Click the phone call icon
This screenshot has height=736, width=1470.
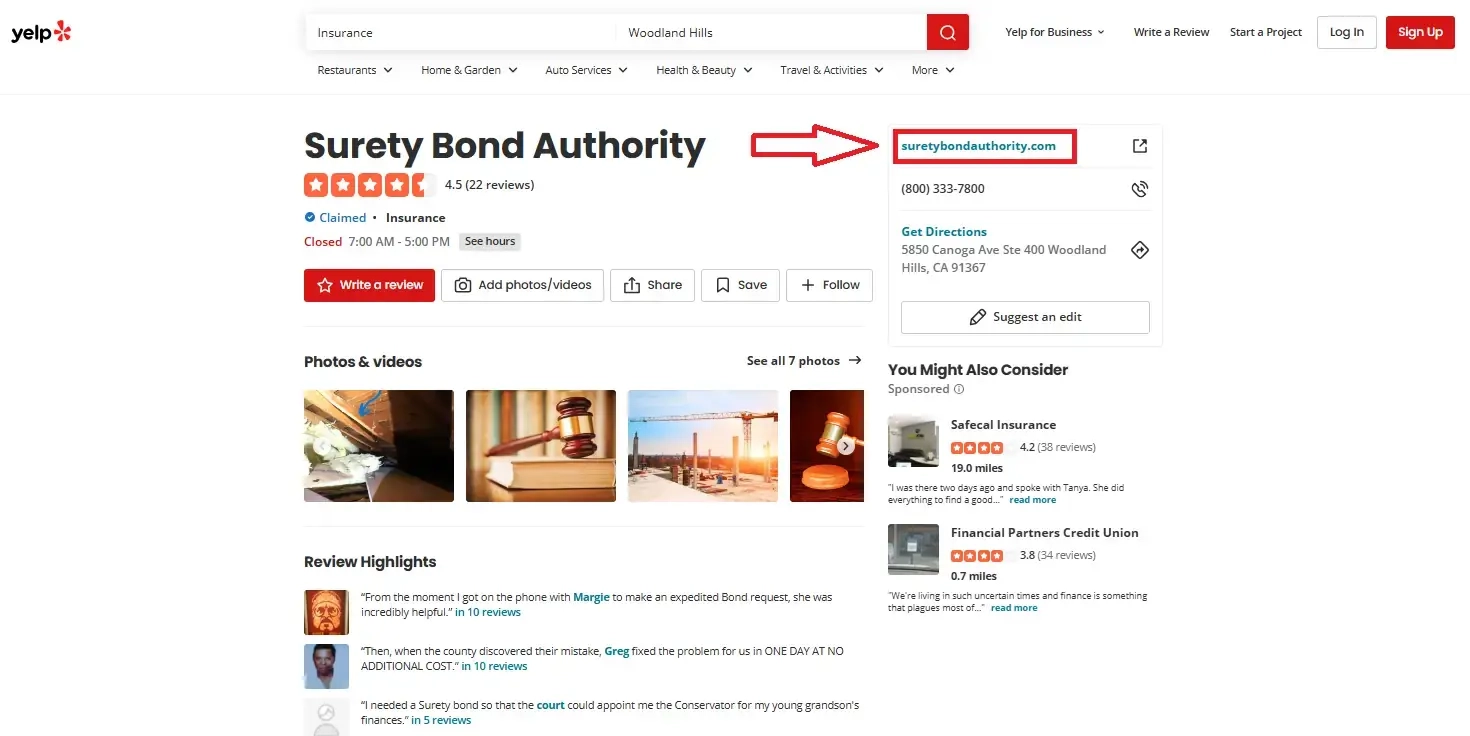pos(1139,188)
